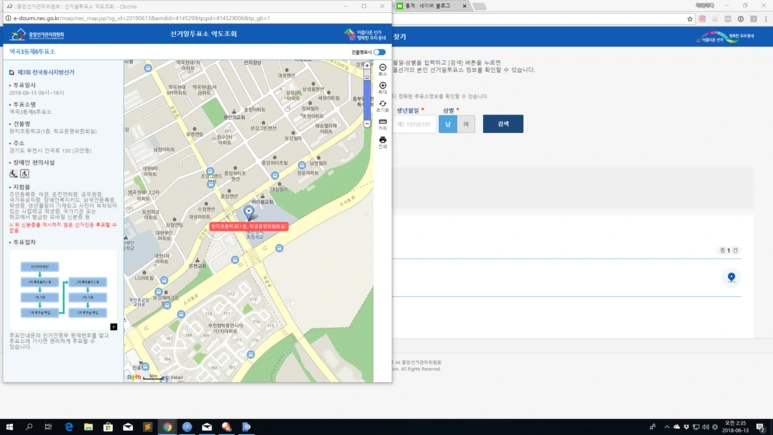Click the election commission logo in popup header

[x=38, y=35]
